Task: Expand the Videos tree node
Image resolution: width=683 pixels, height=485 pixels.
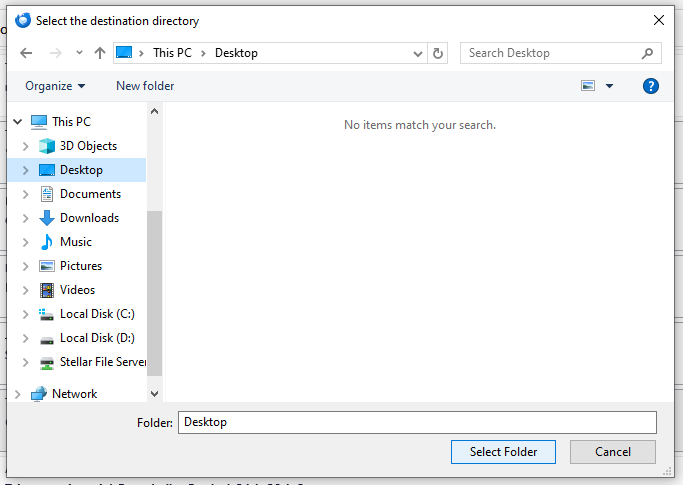Action: coord(25,290)
